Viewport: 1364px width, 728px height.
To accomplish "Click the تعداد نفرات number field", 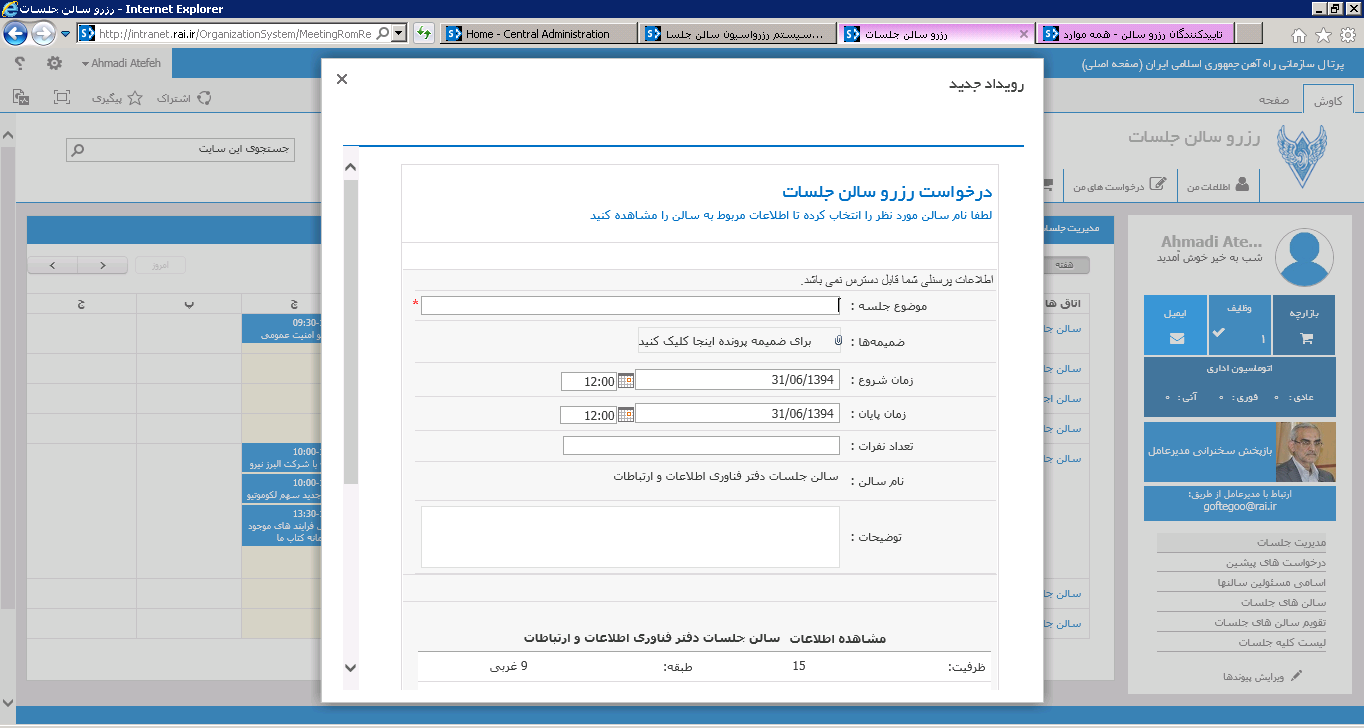I will point(701,446).
